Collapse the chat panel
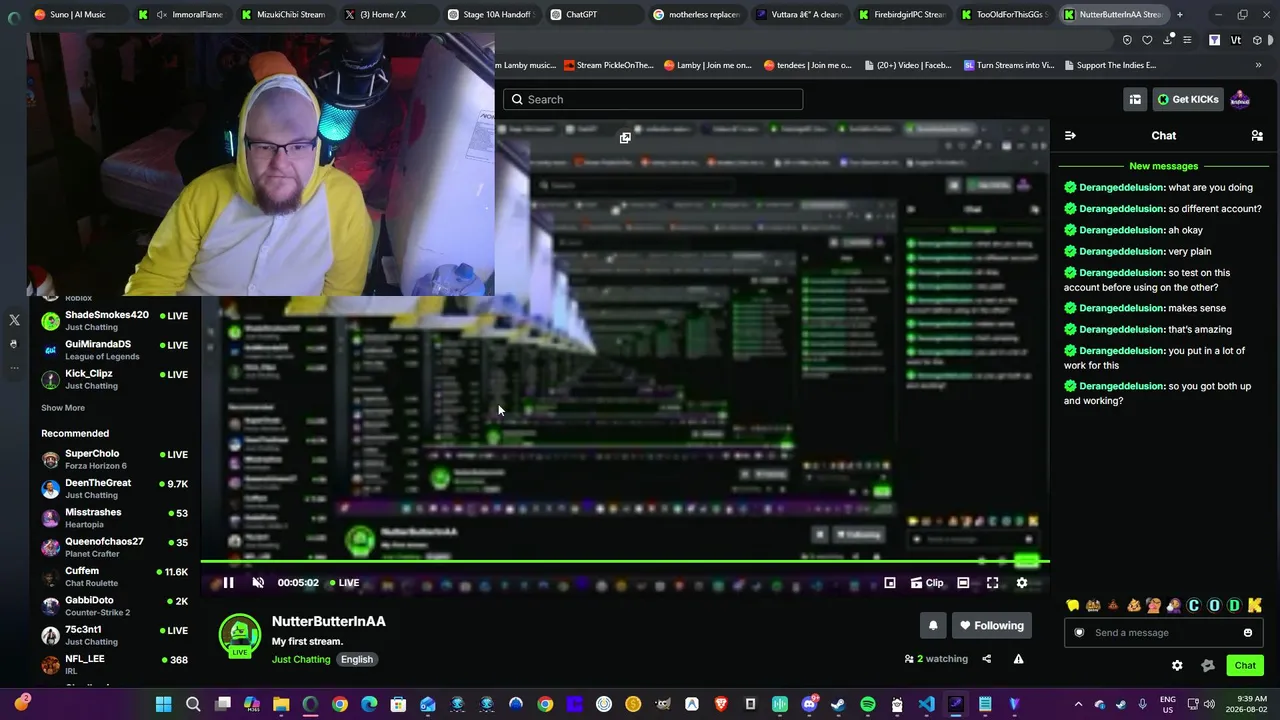1280x720 pixels. 1070,136
